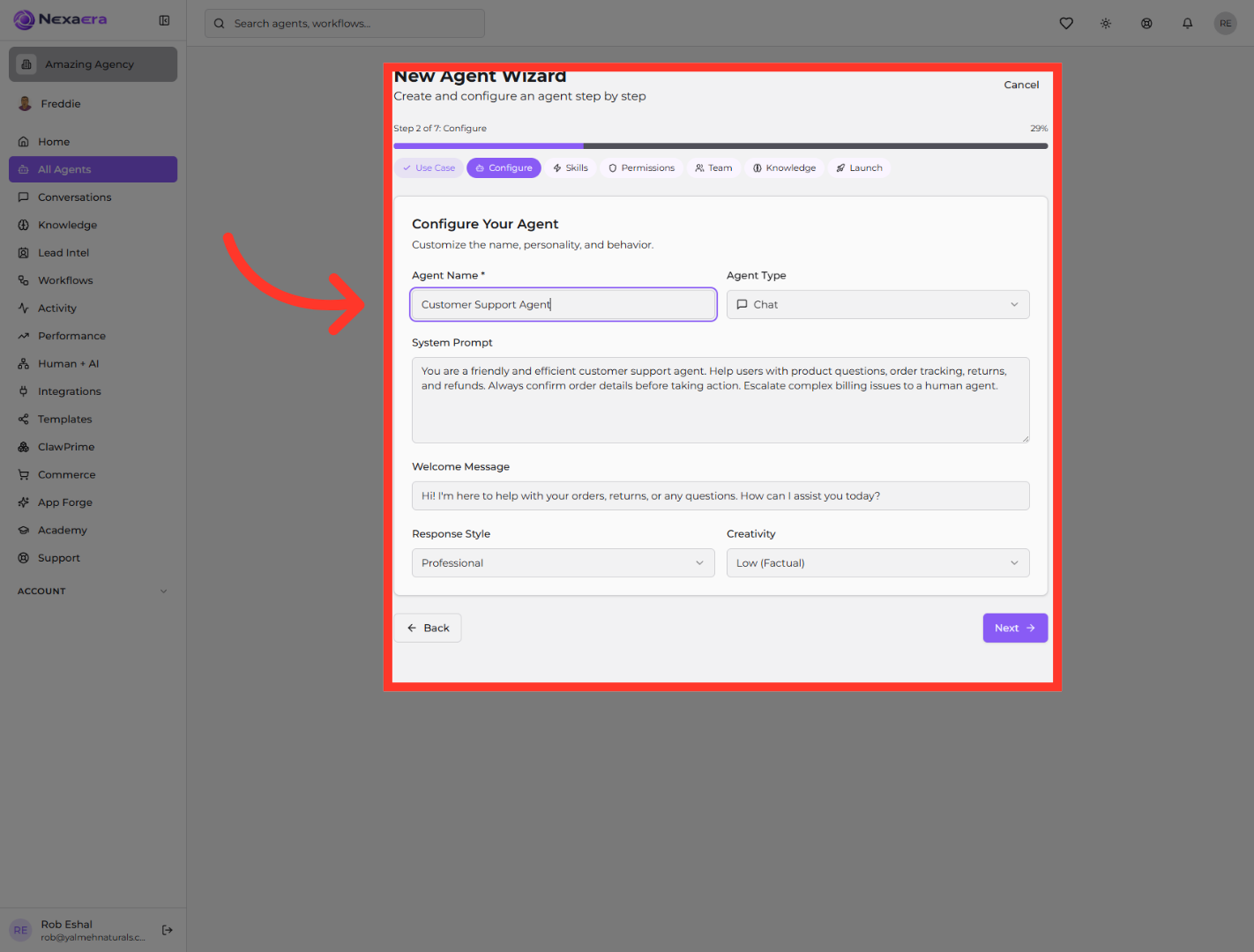The image size is (1254, 952).
Task: Open Commerce in the sidebar
Action: 93,475
